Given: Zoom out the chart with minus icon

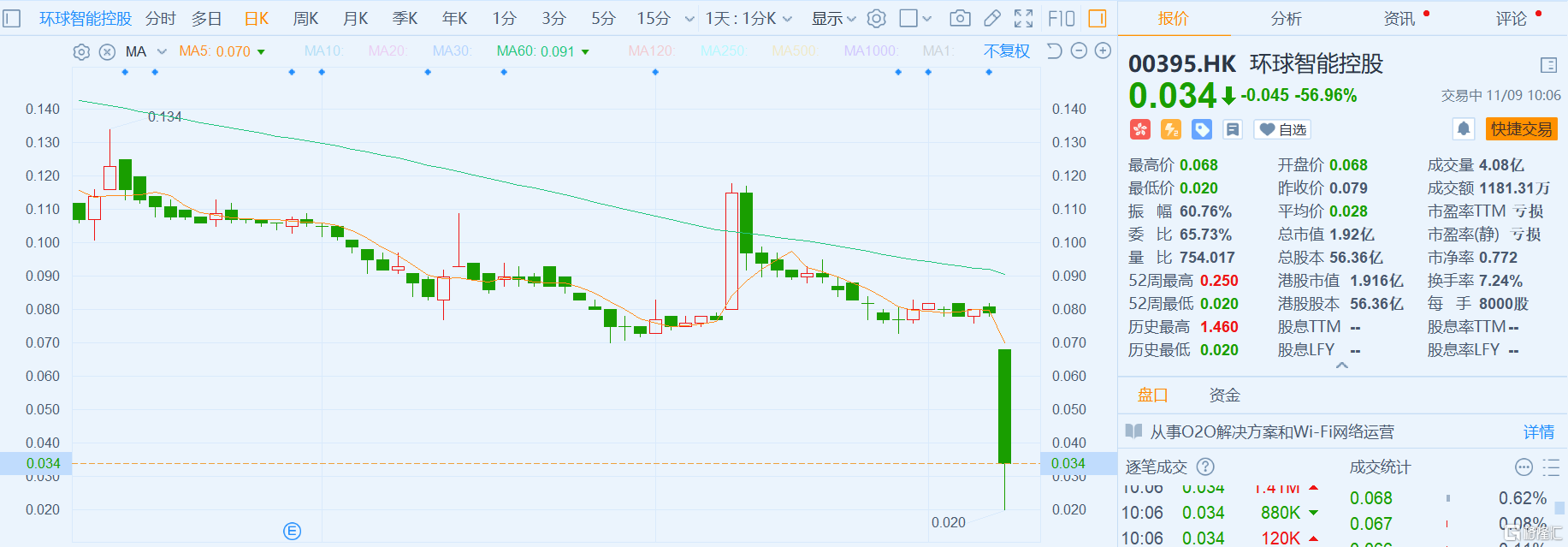Looking at the screenshot, I should pos(1079,51).
